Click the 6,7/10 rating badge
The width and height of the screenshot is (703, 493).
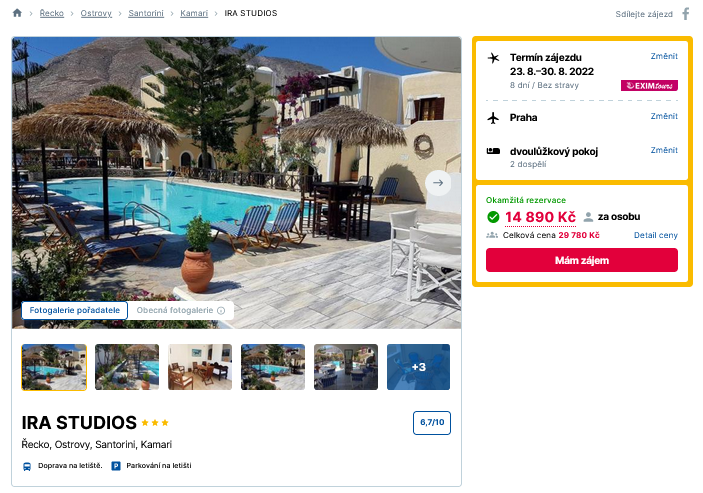pos(432,423)
